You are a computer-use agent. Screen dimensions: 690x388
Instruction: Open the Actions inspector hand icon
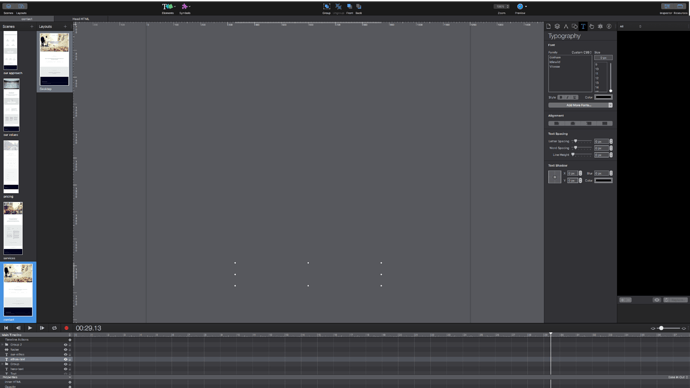pos(592,26)
